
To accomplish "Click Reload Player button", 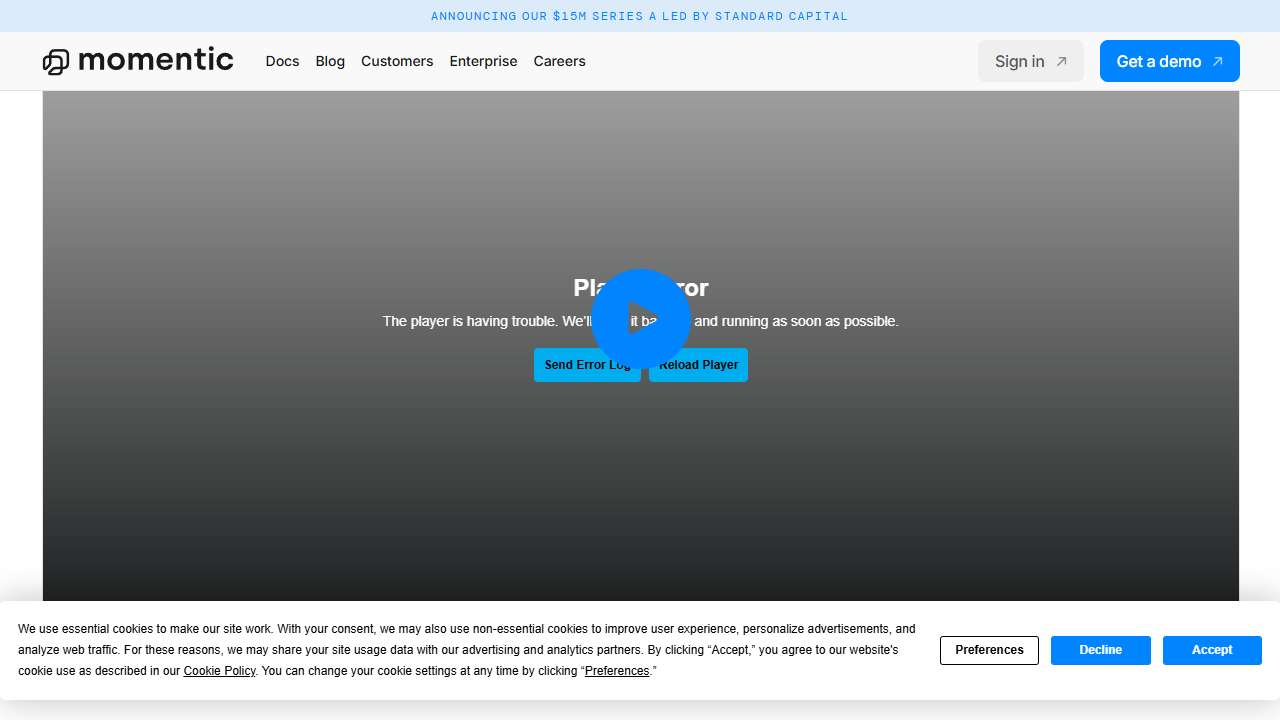I will click(x=698, y=365).
